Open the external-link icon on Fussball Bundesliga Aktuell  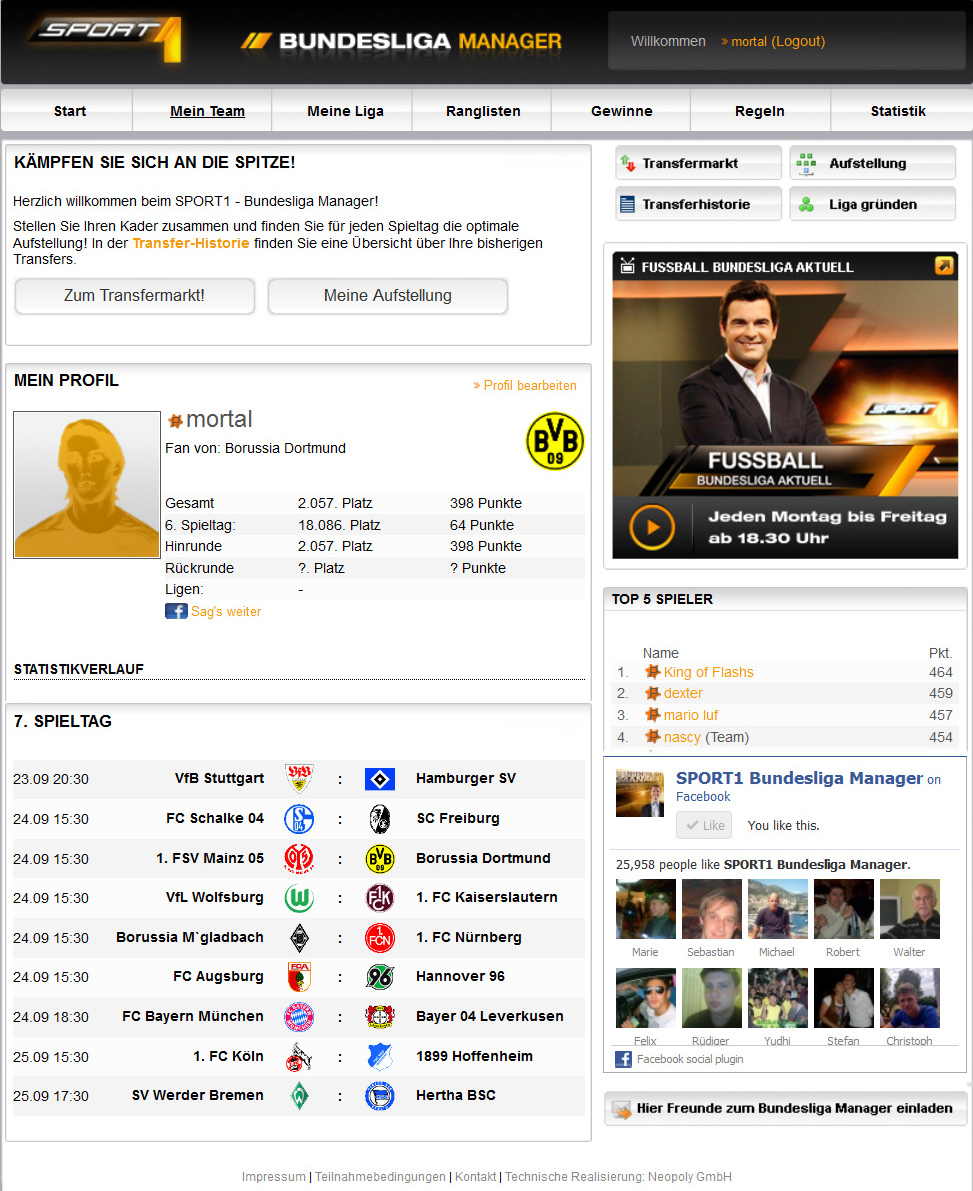pyautogui.click(x=944, y=266)
